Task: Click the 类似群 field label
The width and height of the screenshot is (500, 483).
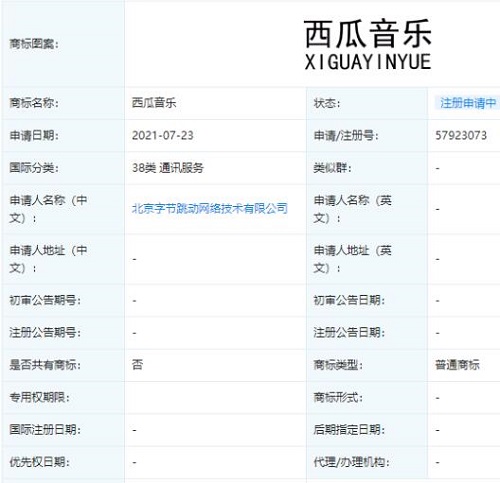Action: 332,168
